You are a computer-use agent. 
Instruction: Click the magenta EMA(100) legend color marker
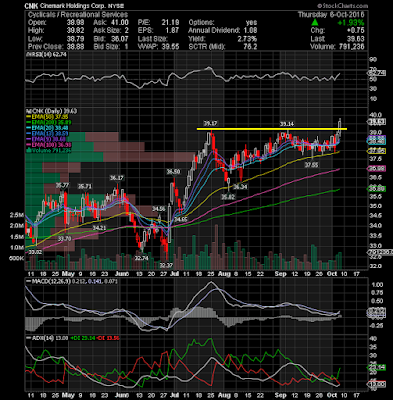(x=29, y=145)
